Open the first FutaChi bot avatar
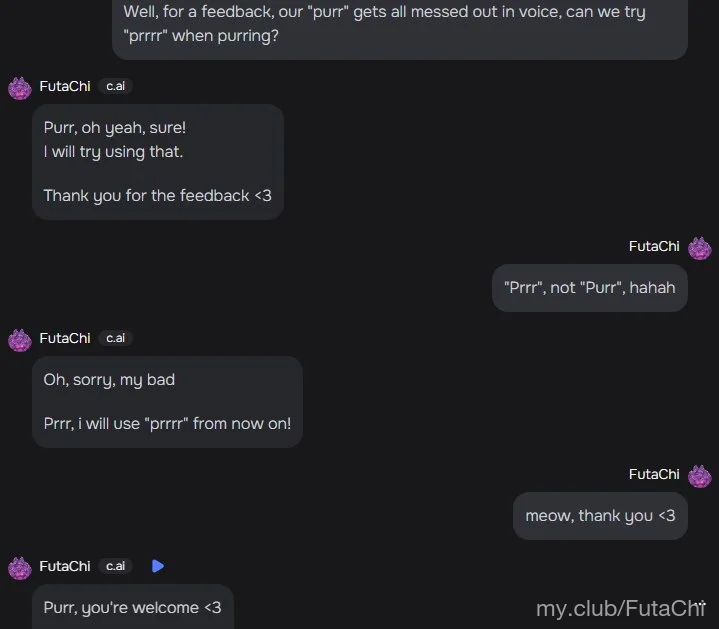This screenshot has height=629, width=719. point(20,88)
